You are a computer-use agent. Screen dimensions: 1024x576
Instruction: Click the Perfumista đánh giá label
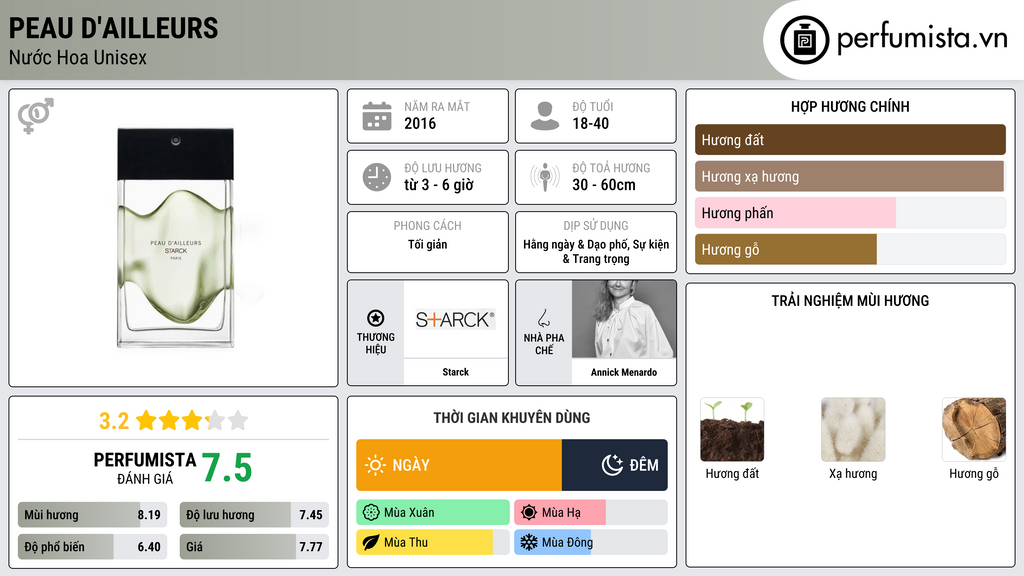point(145,469)
